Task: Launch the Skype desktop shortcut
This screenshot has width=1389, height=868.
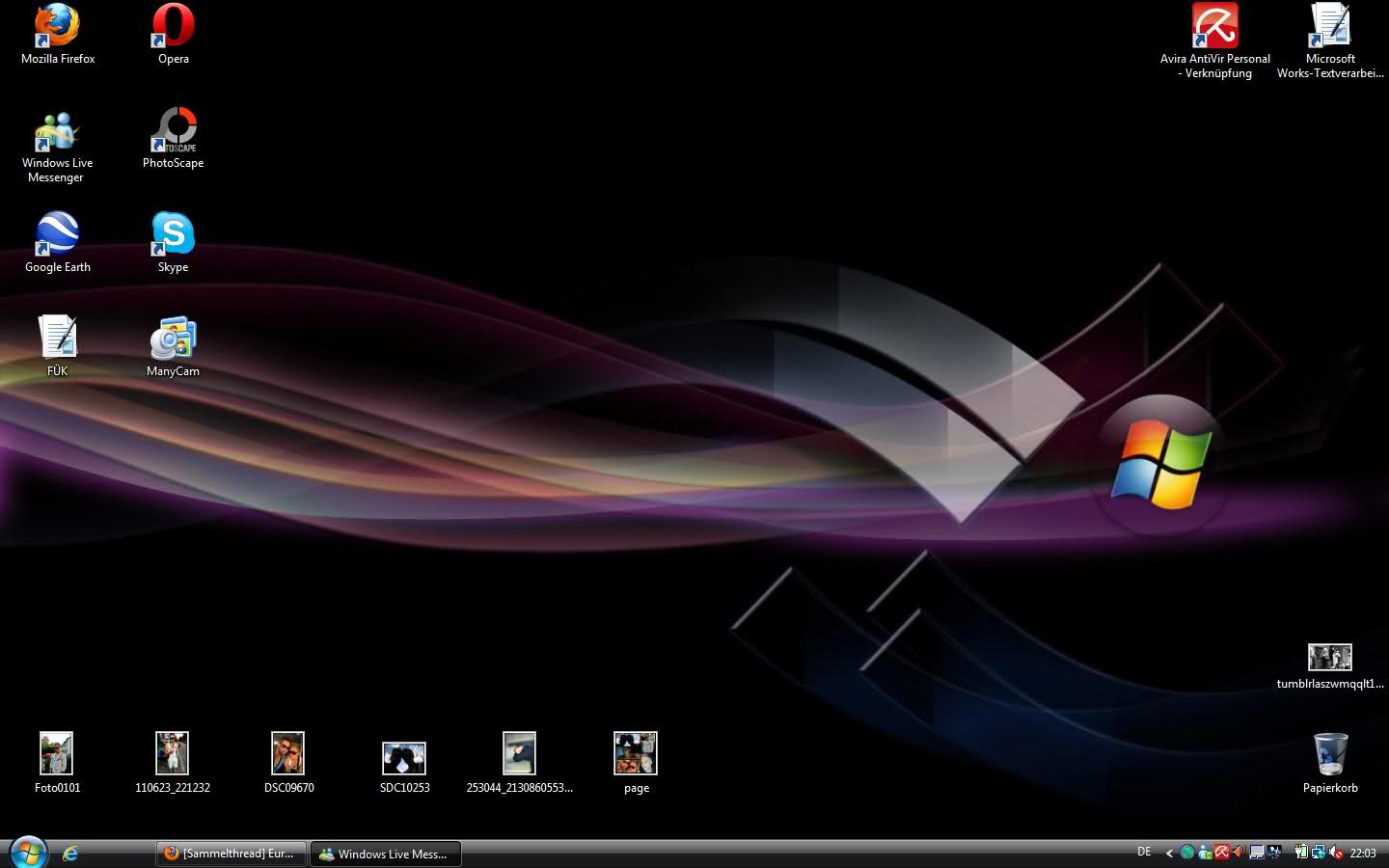Action: [x=174, y=235]
